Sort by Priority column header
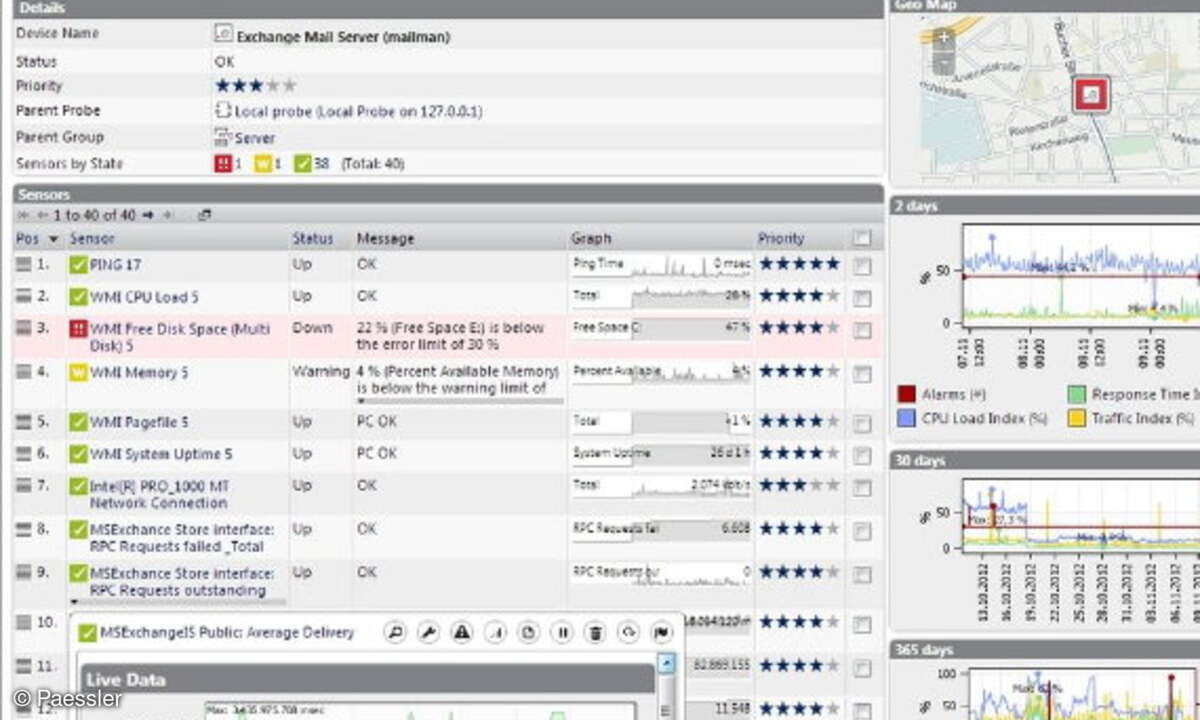 coord(781,239)
